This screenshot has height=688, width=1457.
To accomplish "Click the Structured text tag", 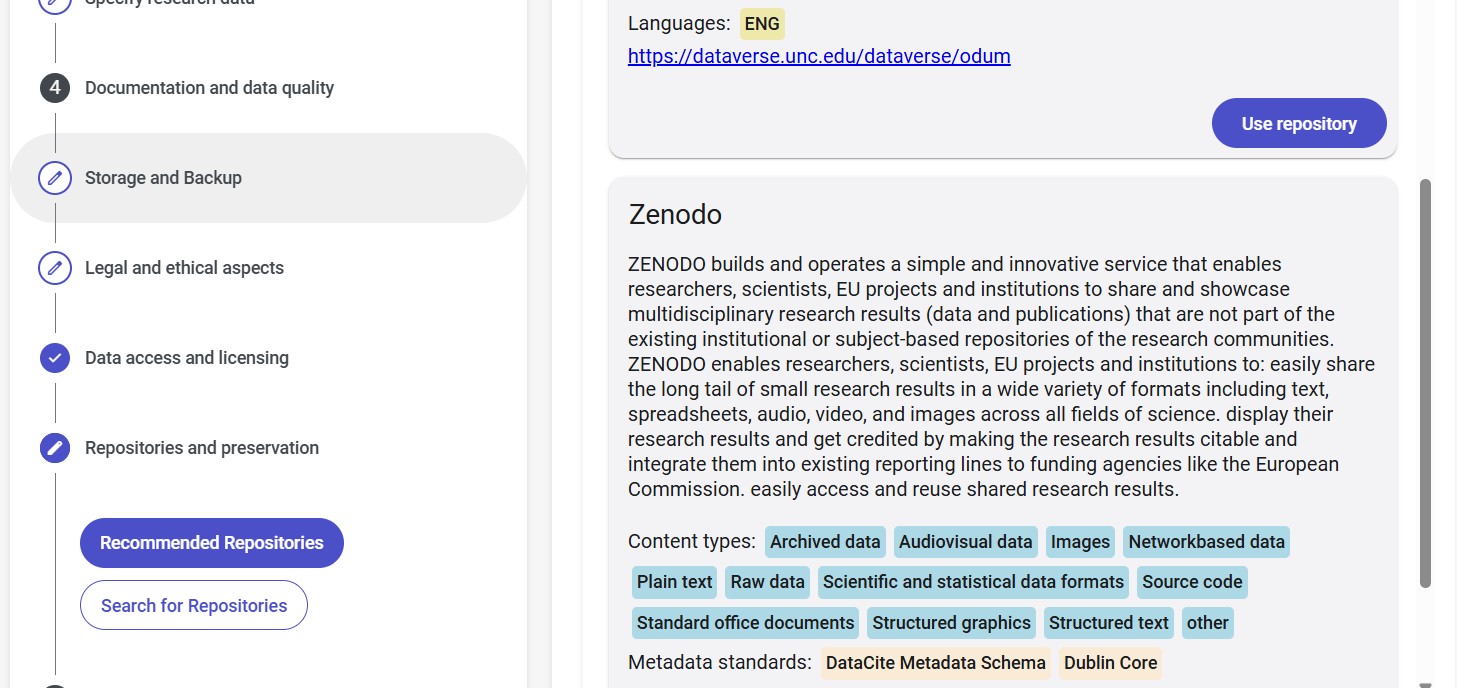I will (x=1109, y=623).
